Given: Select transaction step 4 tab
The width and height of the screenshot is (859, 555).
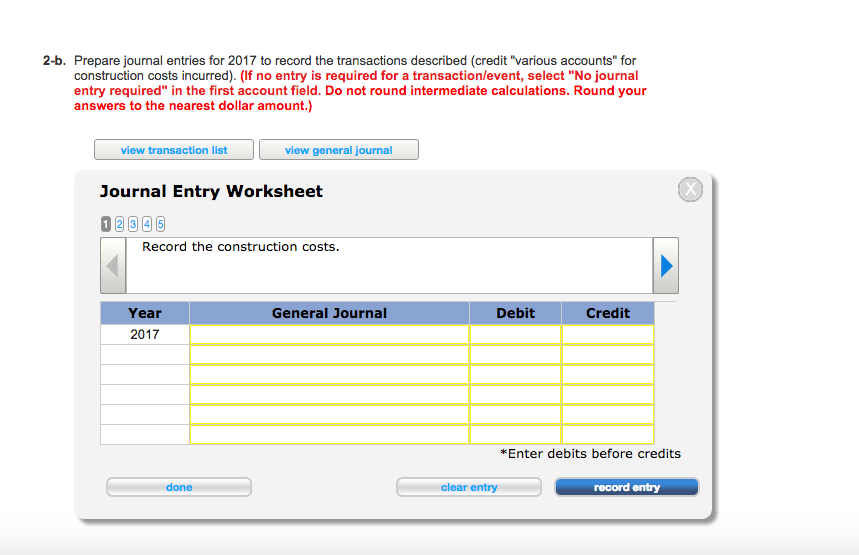Looking at the screenshot, I should pos(147,224).
